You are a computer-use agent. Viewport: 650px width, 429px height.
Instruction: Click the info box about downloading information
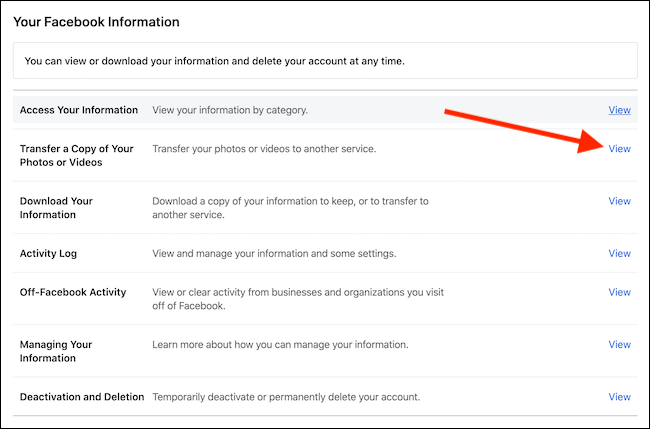coord(325,62)
